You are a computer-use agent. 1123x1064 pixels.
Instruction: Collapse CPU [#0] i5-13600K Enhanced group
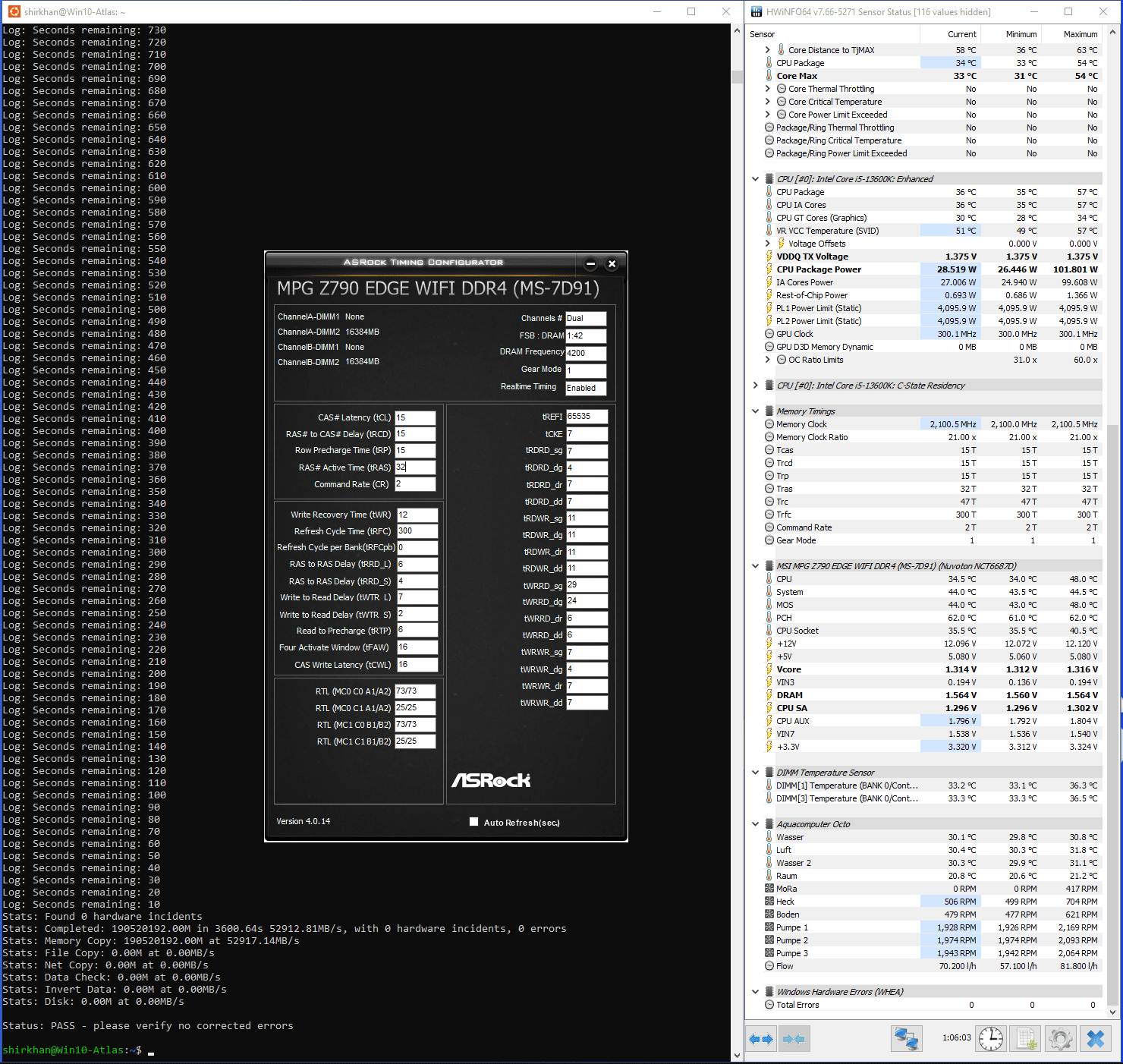pyautogui.click(x=755, y=179)
